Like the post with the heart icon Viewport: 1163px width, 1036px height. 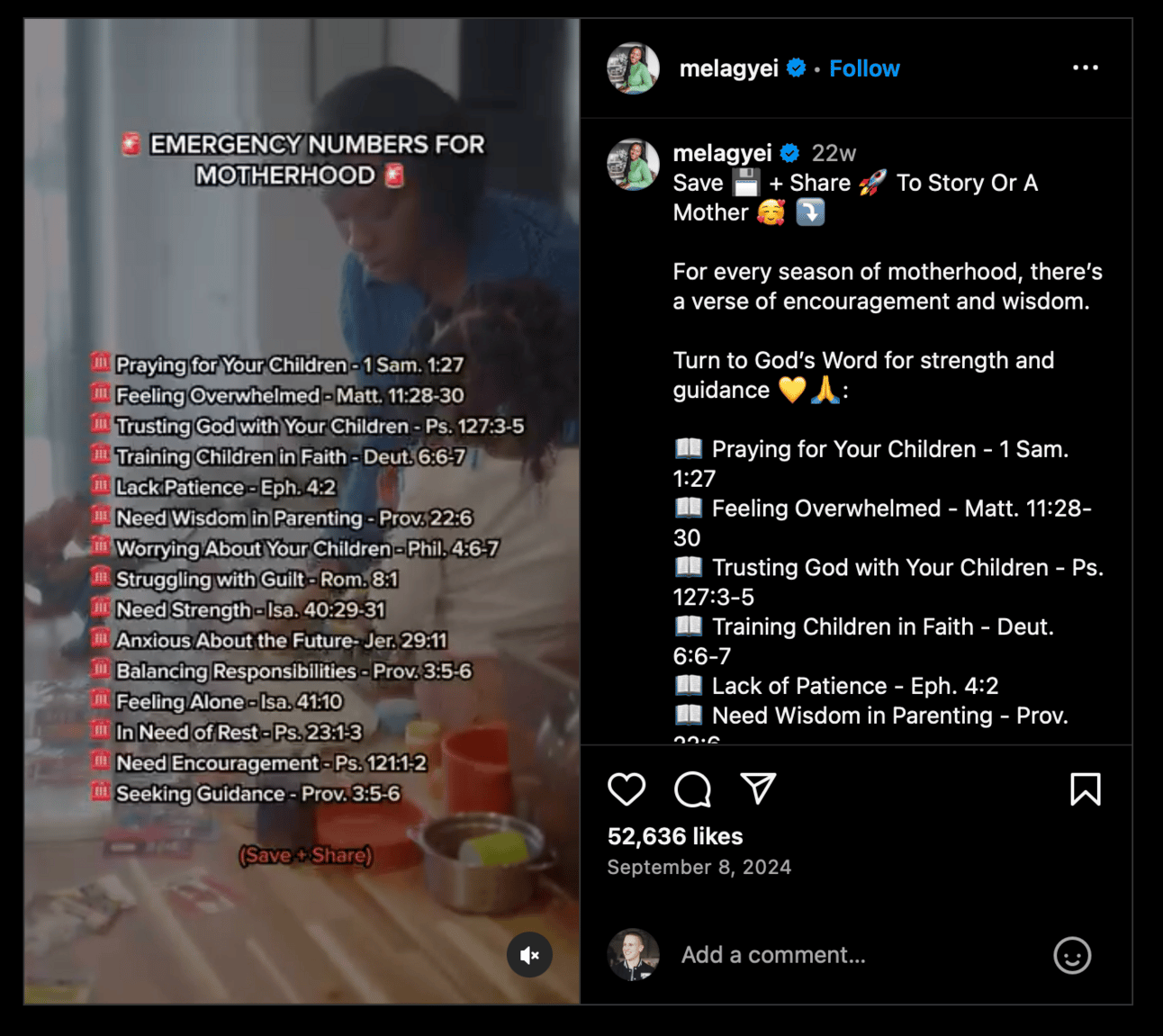click(627, 789)
